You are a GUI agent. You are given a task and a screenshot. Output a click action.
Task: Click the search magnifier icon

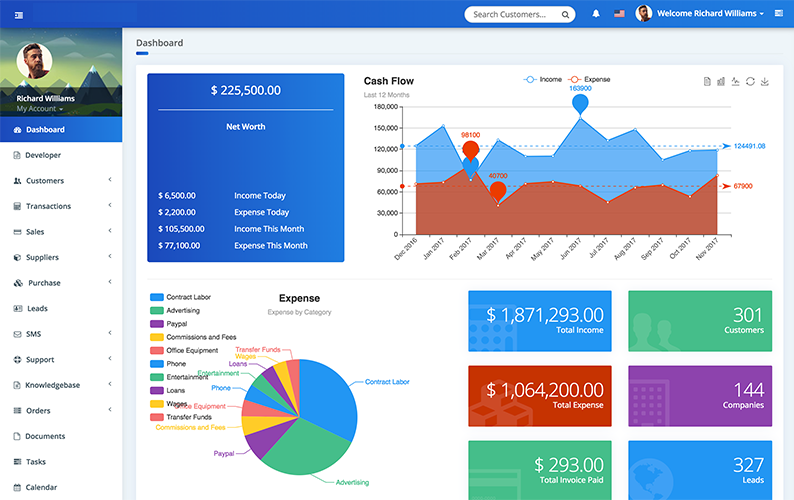[x=565, y=15]
